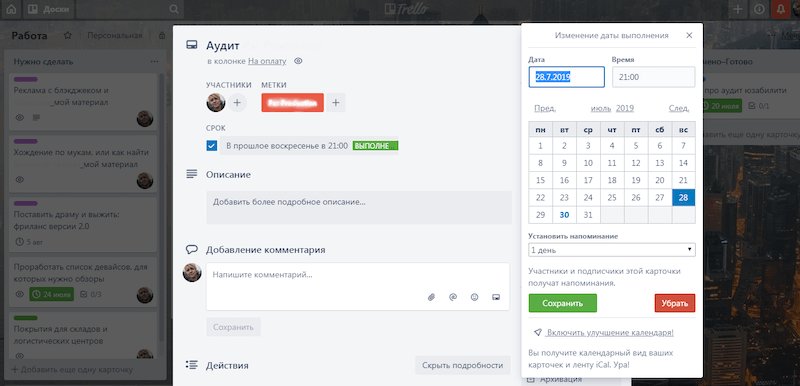This screenshot has height=386, width=800.
Task: Insert emoji with smiley icon
Action: (474, 297)
